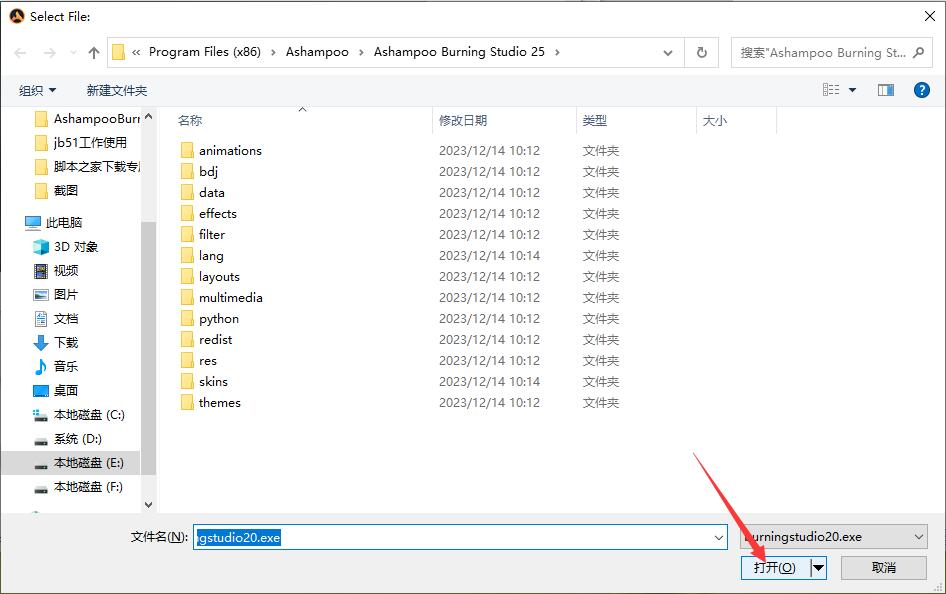Click the 打开(O) button

click(x=775, y=567)
